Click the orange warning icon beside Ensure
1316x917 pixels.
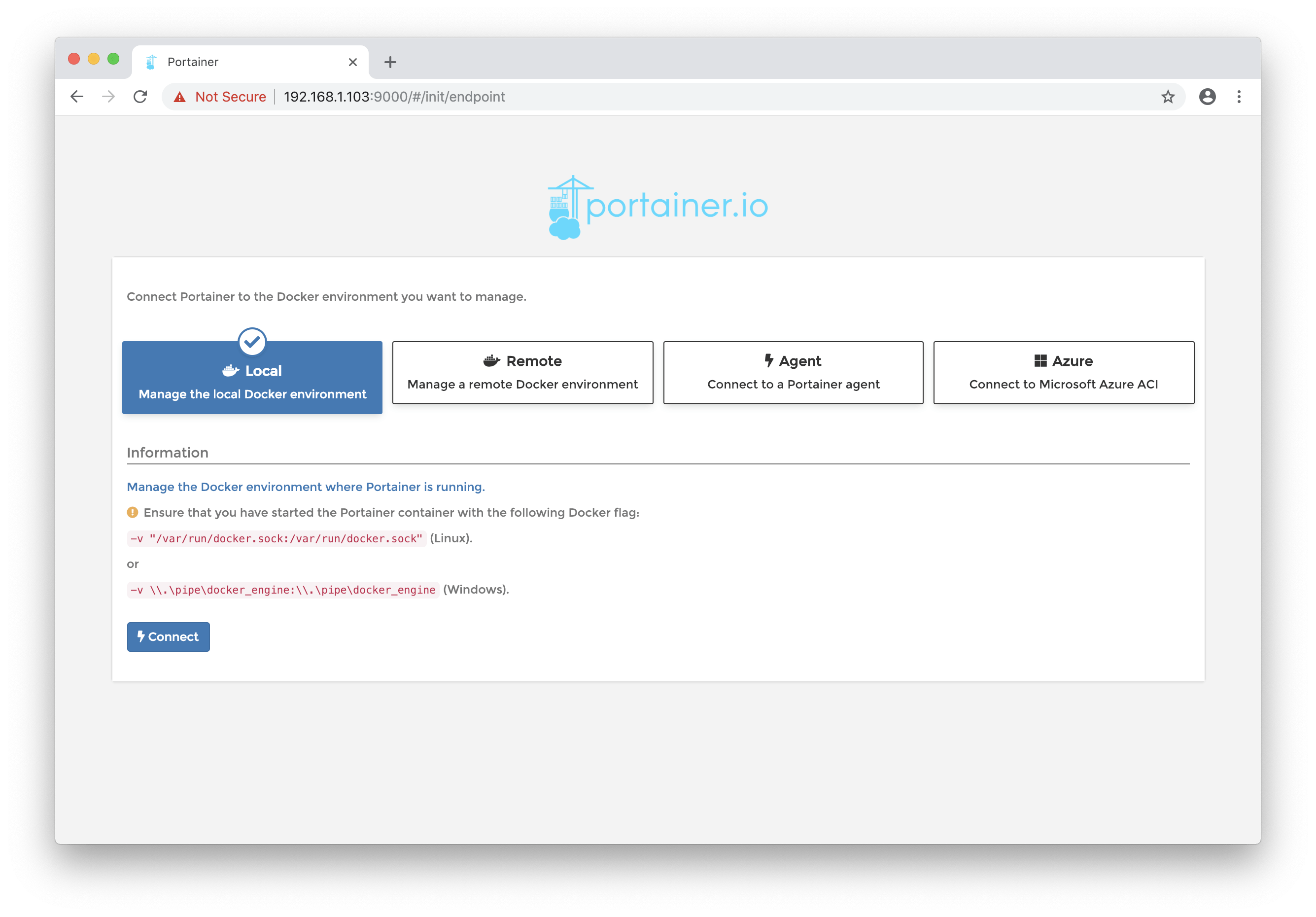tap(133, 512)
